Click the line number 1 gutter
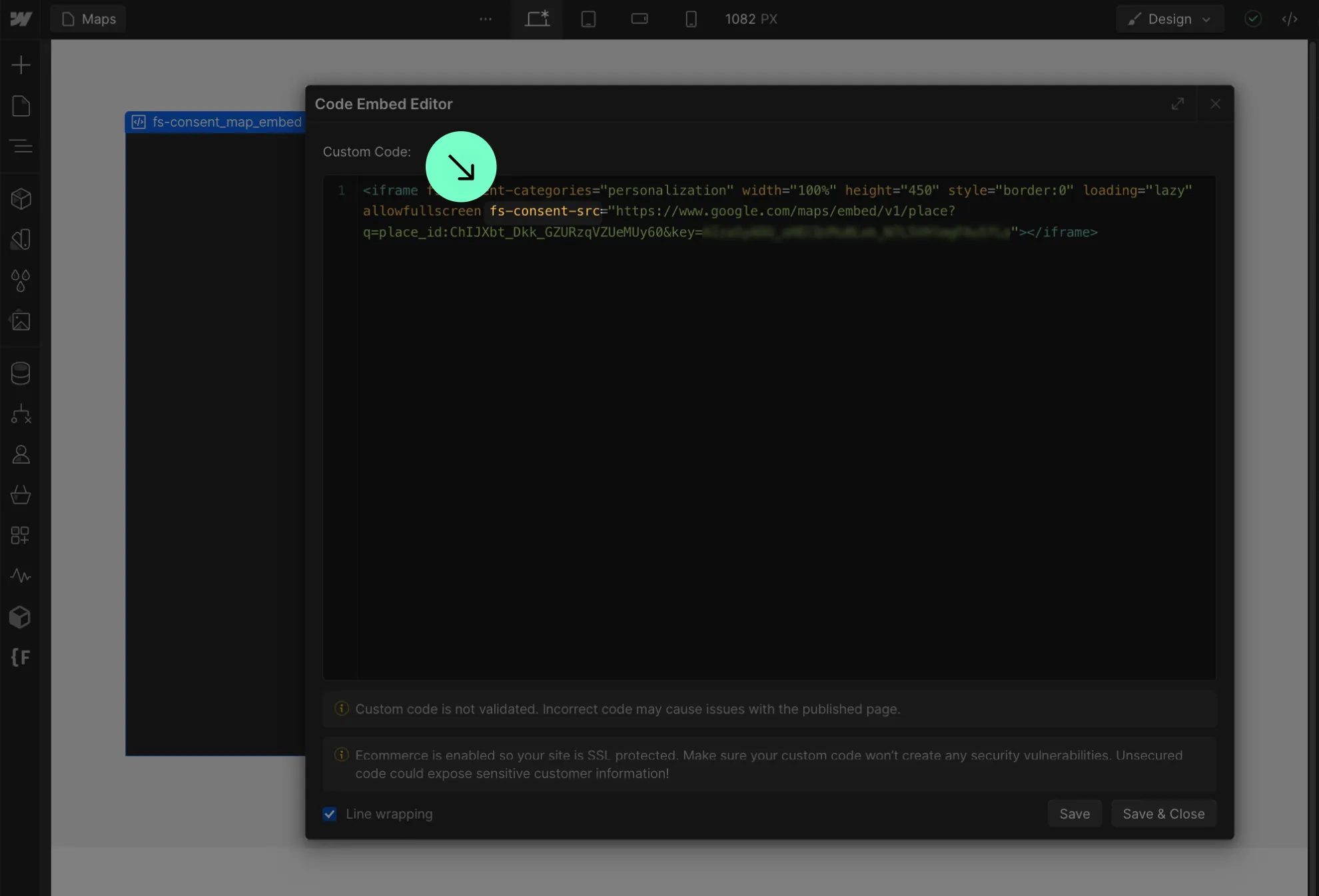 click(x=341, y=191)
